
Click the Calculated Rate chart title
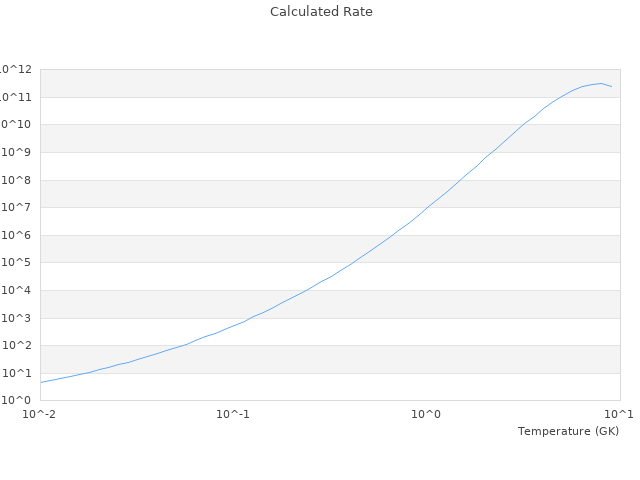click(320, 12)
